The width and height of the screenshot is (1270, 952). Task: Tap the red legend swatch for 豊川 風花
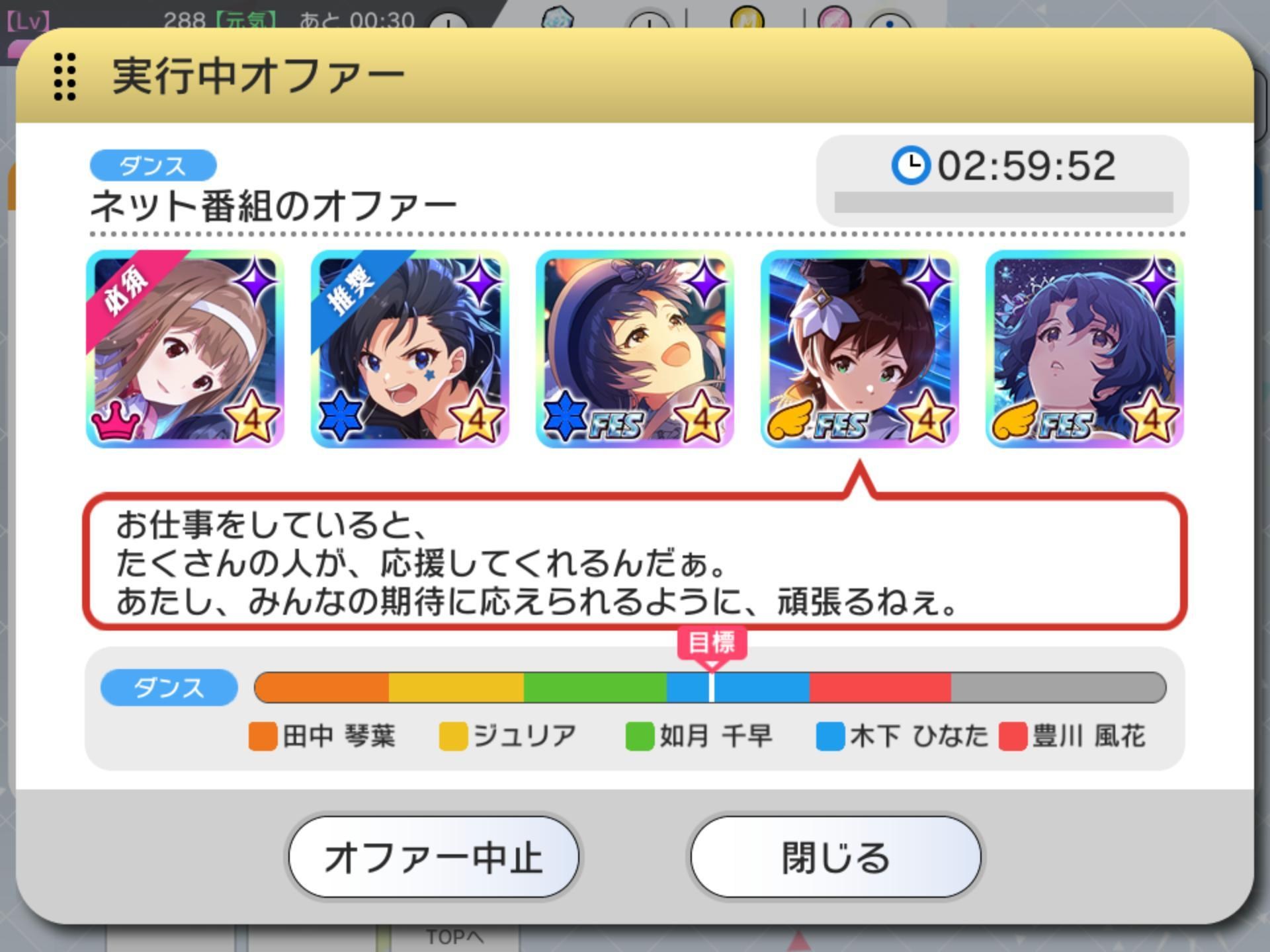pyautogui.click(x=1013, y=736)
